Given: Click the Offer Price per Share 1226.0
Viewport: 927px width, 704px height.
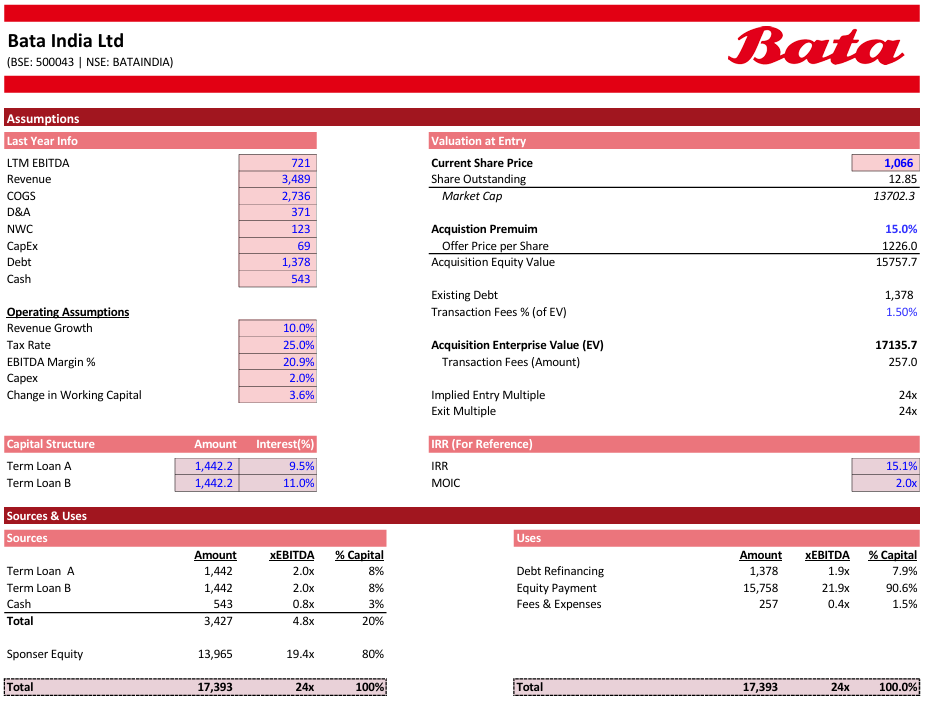Looking at the screenshot, I should pyautogui.click(x=899, y=246).
